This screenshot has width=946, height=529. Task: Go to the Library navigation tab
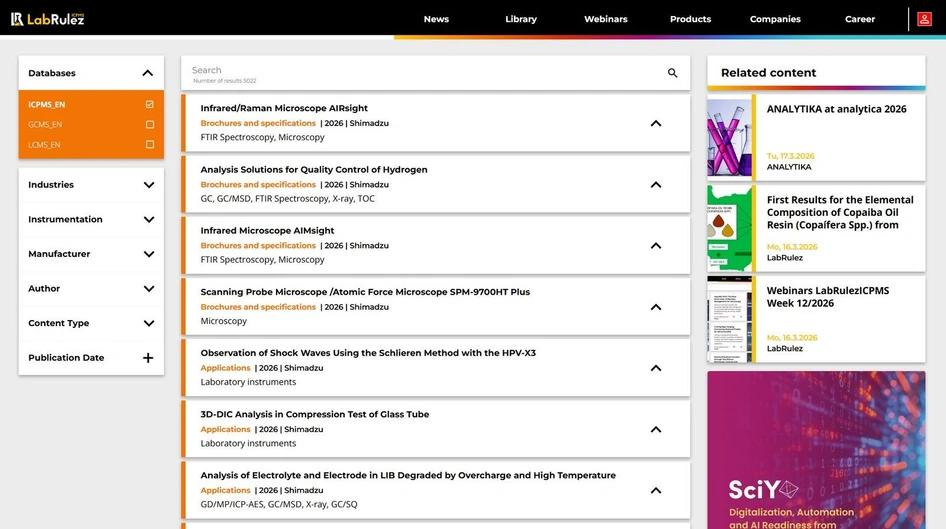(520, 19)
